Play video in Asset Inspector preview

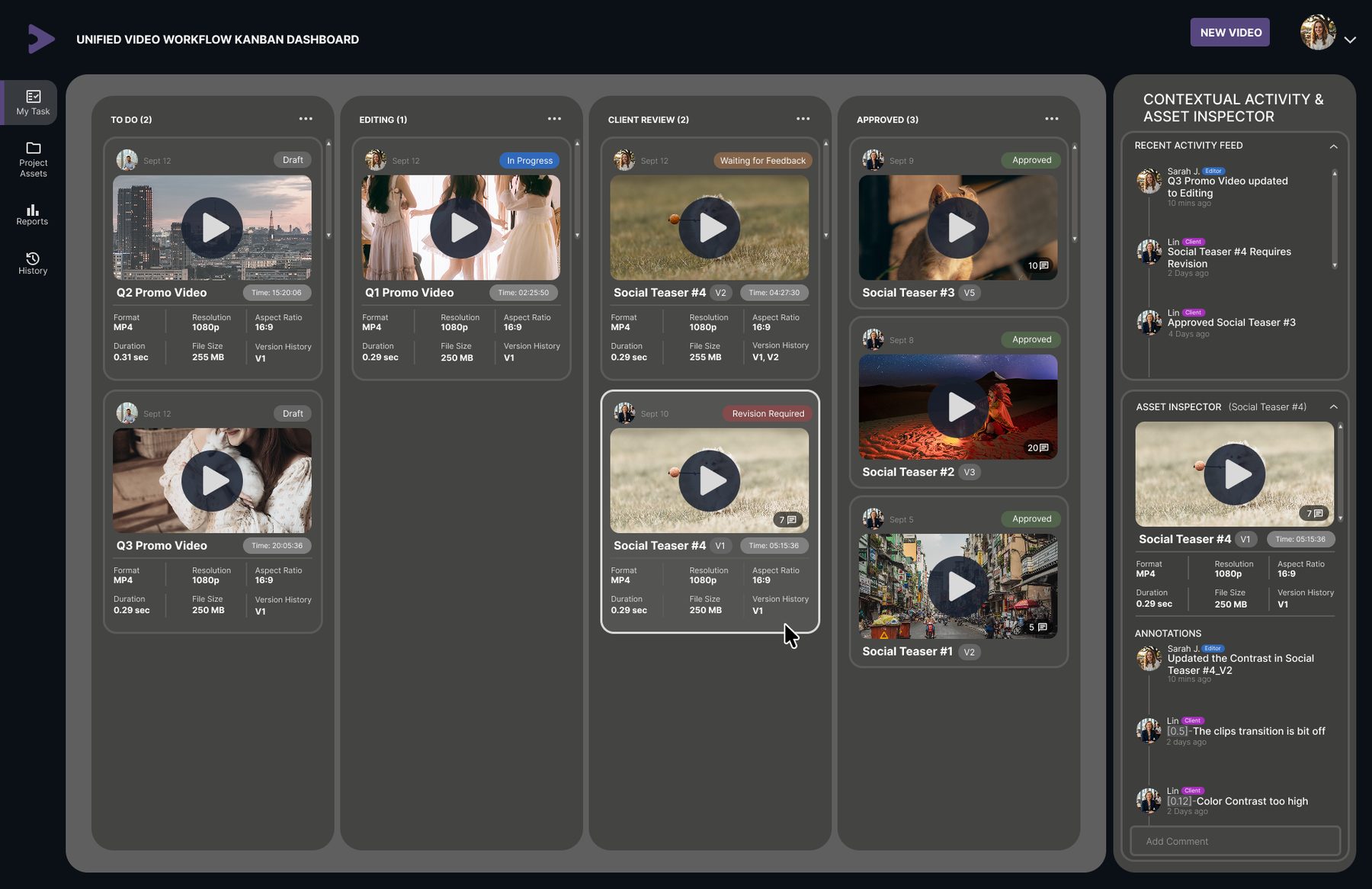pos(1235,474)
